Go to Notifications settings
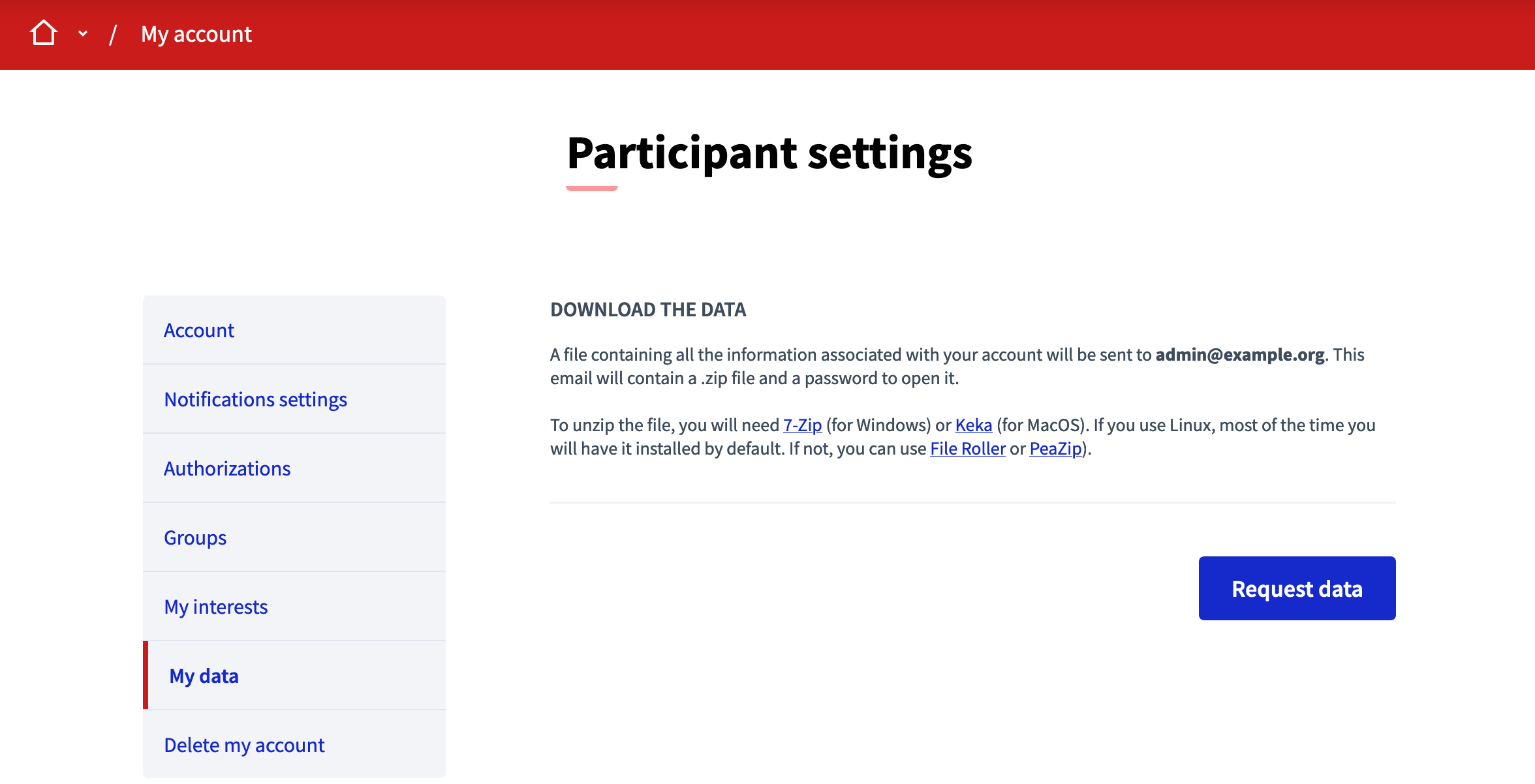The image size is (1535, 784). coord(255,400)
